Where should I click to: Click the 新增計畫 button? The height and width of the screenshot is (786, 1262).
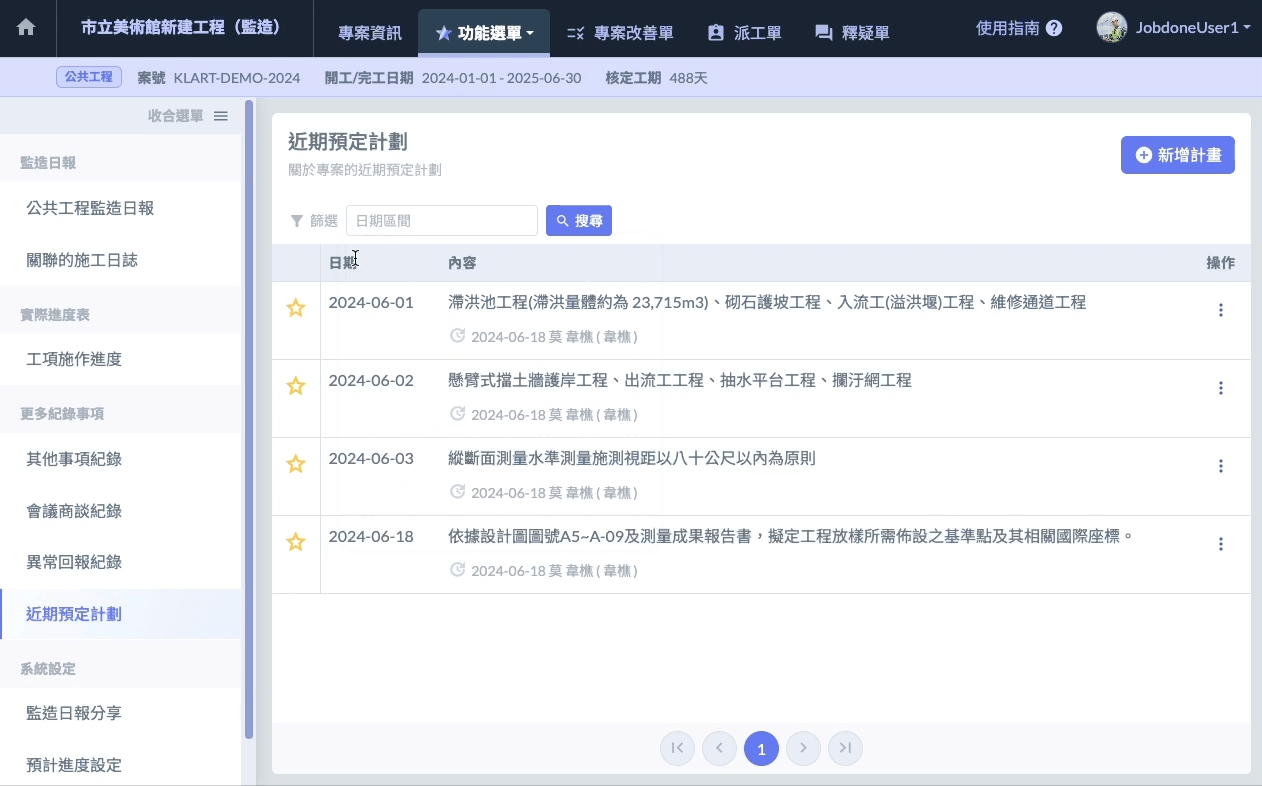tap(1177, 155)
